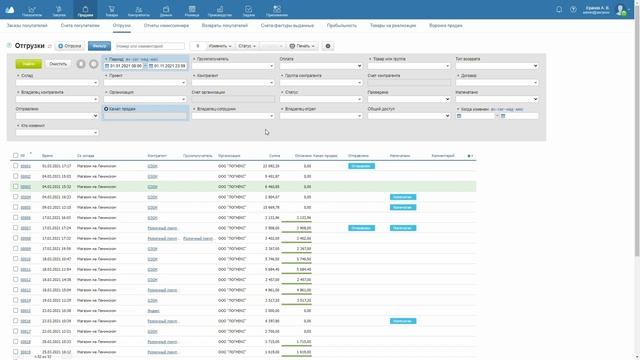Image resolution: width=640 pixels, height=360 pixels.
Task: Expand the Печать dropdown
Action: click(x=302, y=46)
